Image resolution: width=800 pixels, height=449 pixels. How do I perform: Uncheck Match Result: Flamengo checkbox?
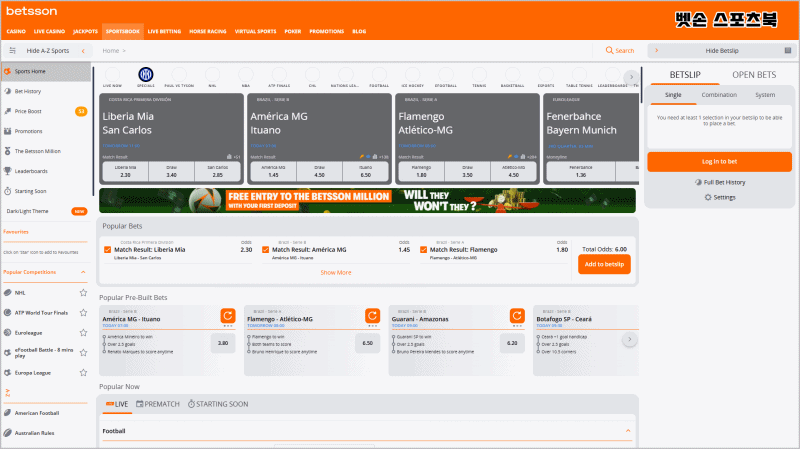point(423,250)
